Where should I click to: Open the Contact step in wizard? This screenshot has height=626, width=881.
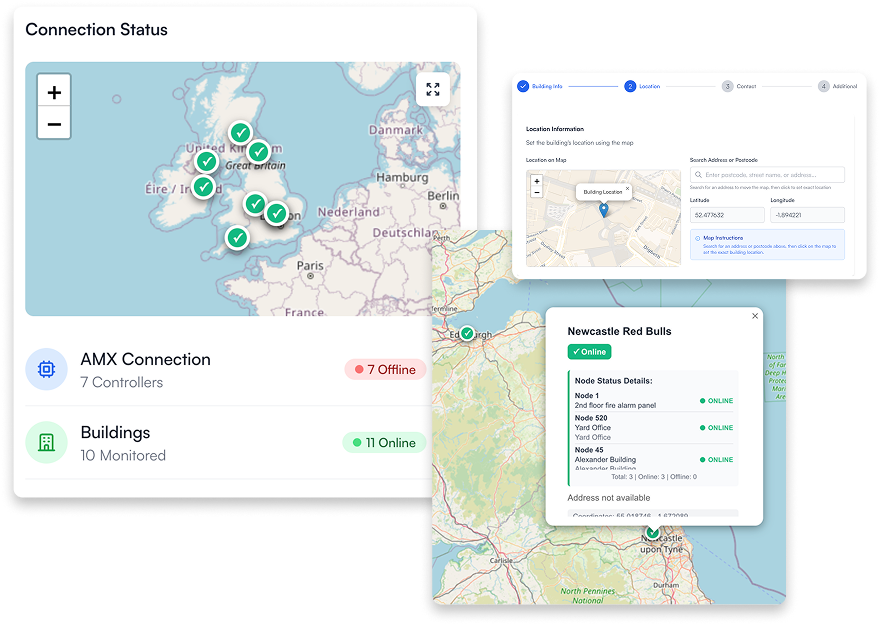727,87
